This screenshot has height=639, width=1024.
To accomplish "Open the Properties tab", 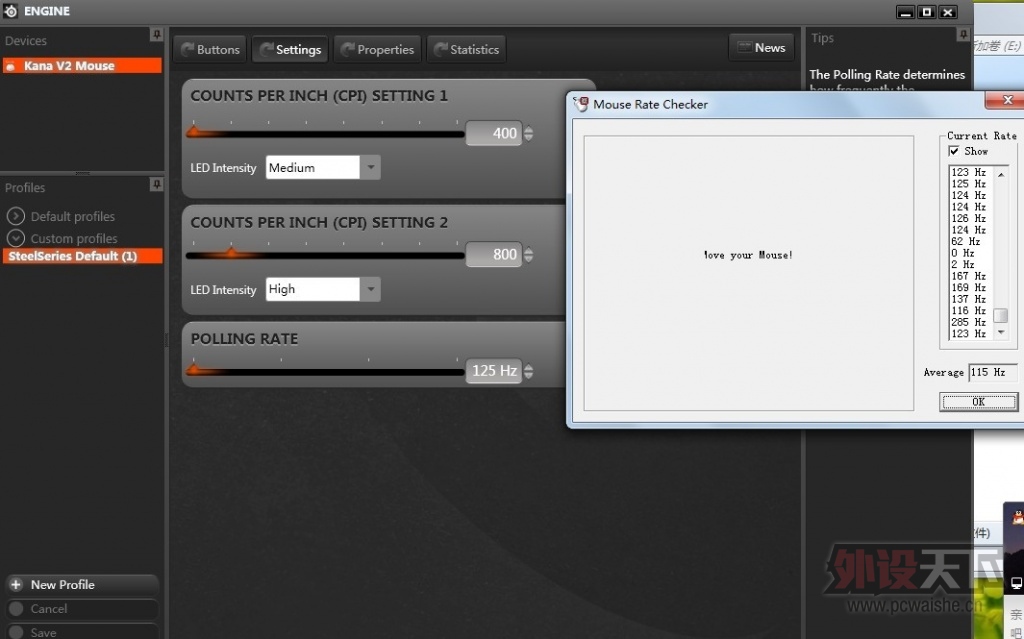I will point(377,49).
